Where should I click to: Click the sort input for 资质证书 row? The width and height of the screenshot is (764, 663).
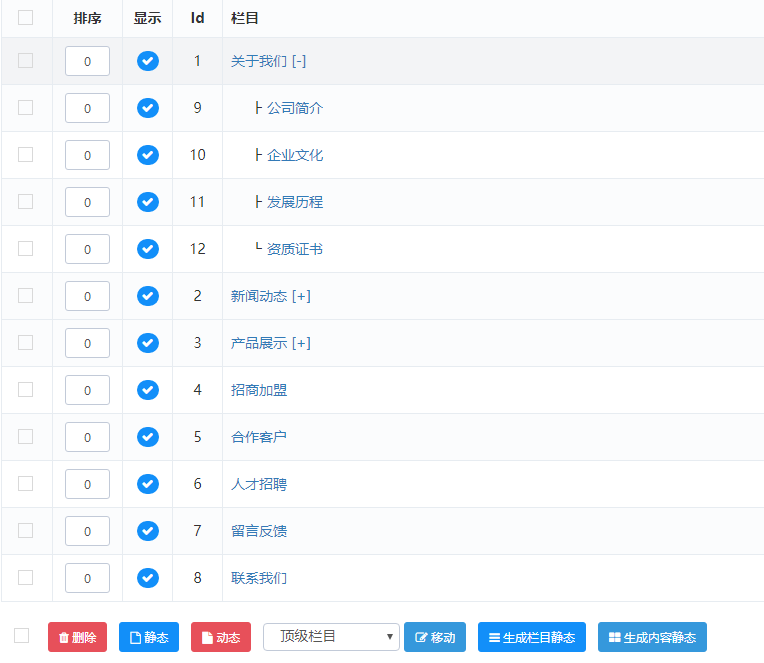pos(87,249)
